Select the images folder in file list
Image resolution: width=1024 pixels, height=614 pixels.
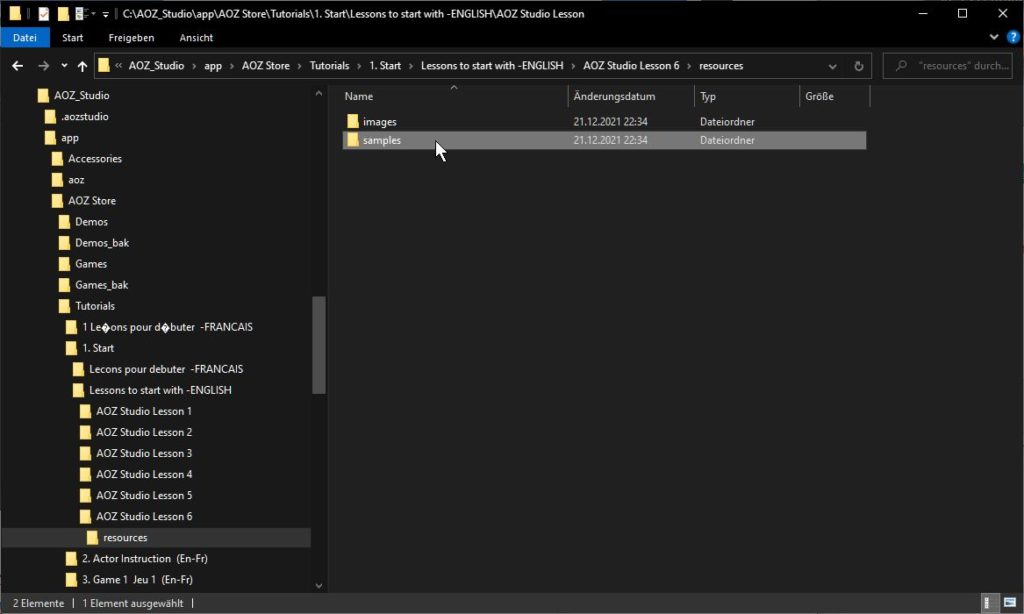pyautogui.click(x=380, y=122)
